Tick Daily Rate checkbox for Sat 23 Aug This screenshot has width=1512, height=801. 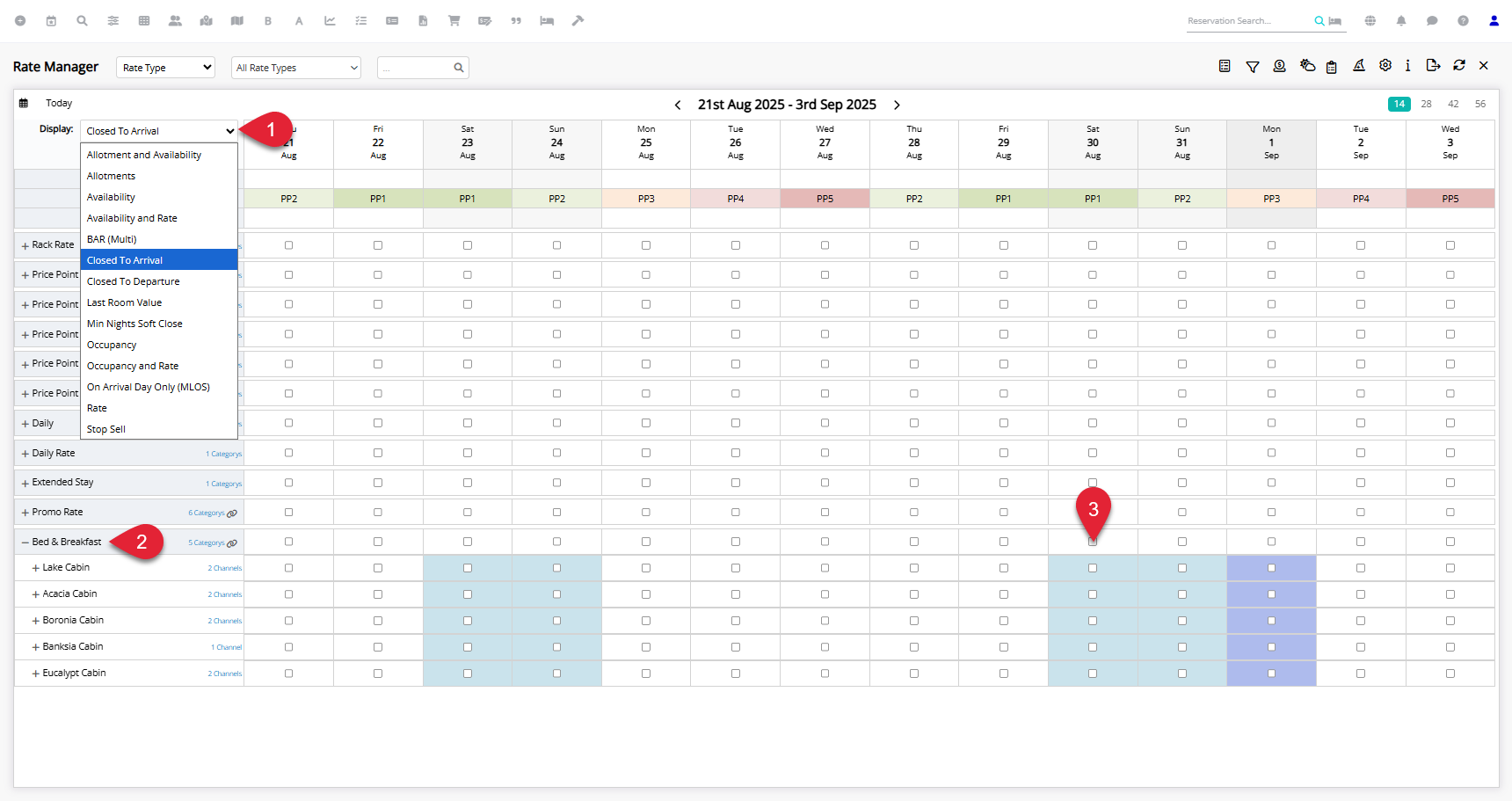coord(468,453)
